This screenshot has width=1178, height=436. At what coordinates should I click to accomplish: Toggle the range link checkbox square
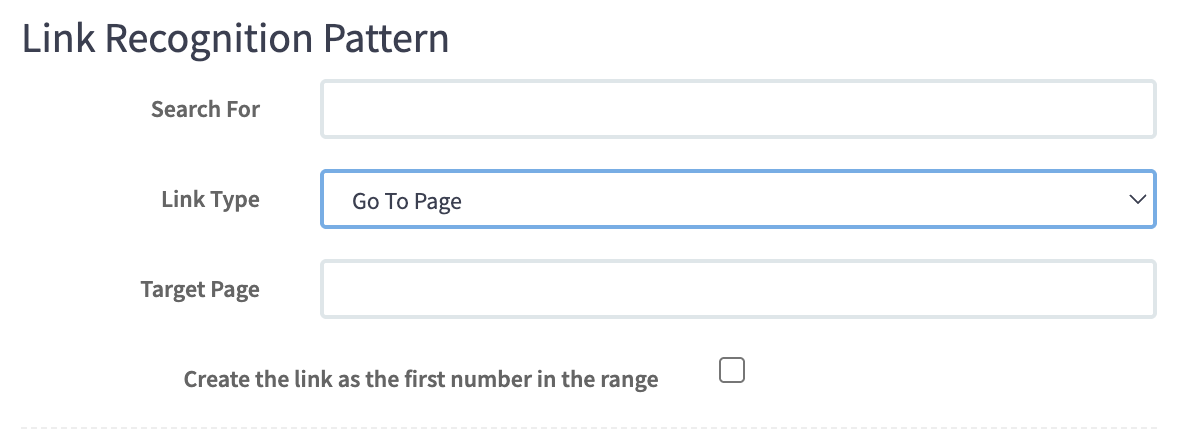point(732,371)
